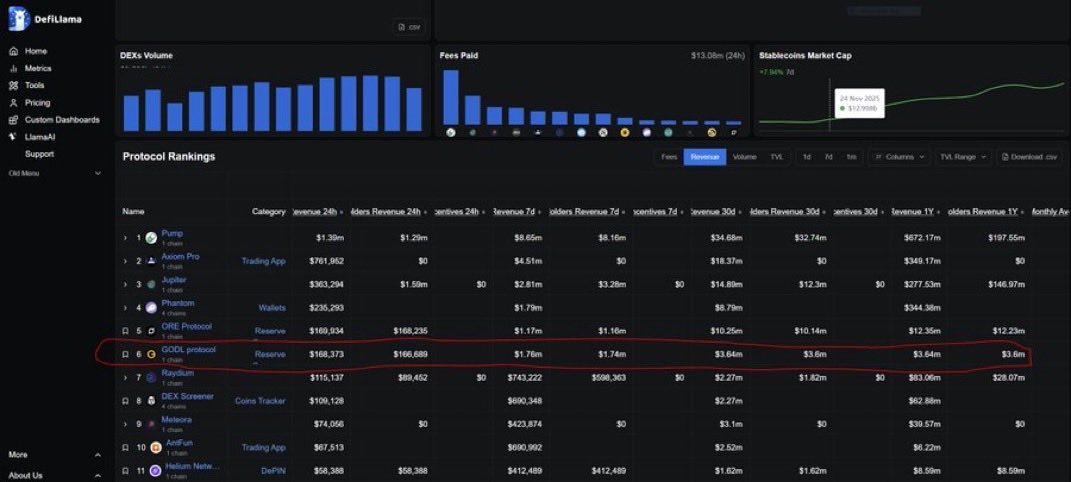Image resolution: width=1071 pixels, height=482 pixels.
Task: Select the 1d time range
Action: pos(807,157)
